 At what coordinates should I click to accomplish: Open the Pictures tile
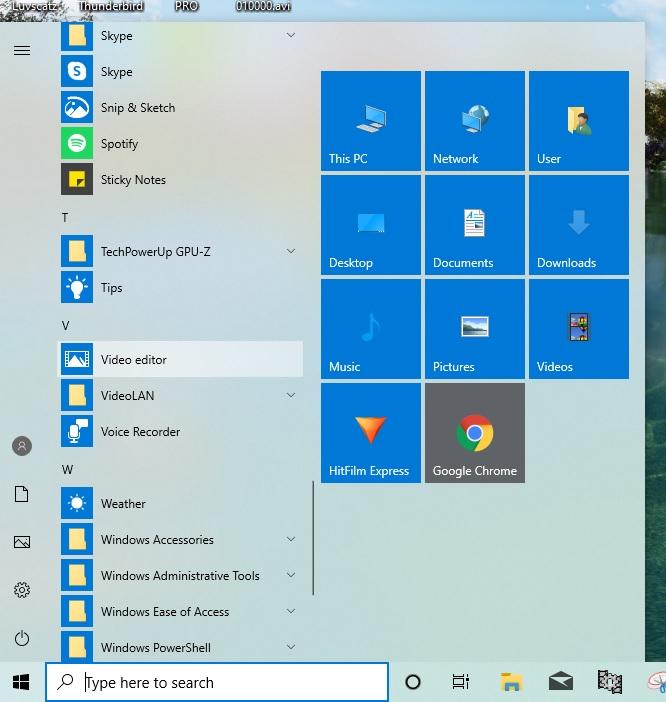475,329
